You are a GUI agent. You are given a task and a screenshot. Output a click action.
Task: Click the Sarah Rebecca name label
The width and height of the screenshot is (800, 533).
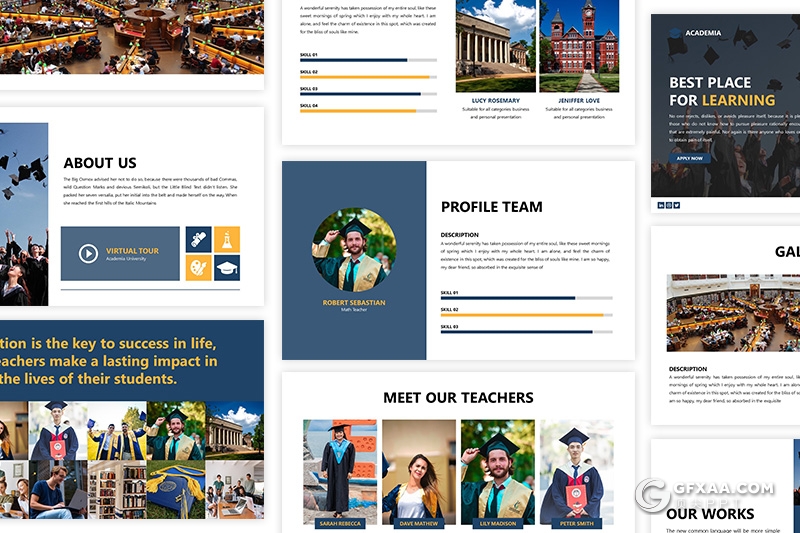coord(340,523)
